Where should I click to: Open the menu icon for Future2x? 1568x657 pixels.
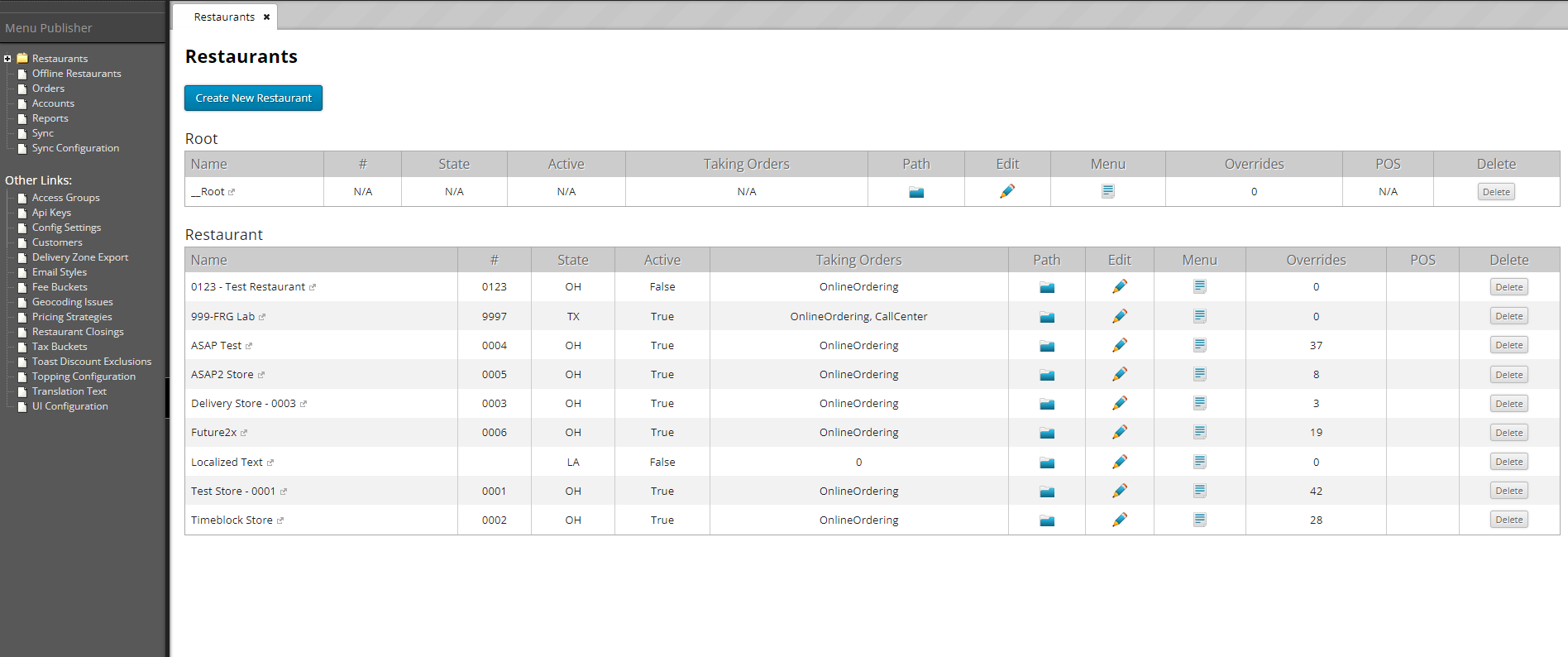pos(1200,432)
